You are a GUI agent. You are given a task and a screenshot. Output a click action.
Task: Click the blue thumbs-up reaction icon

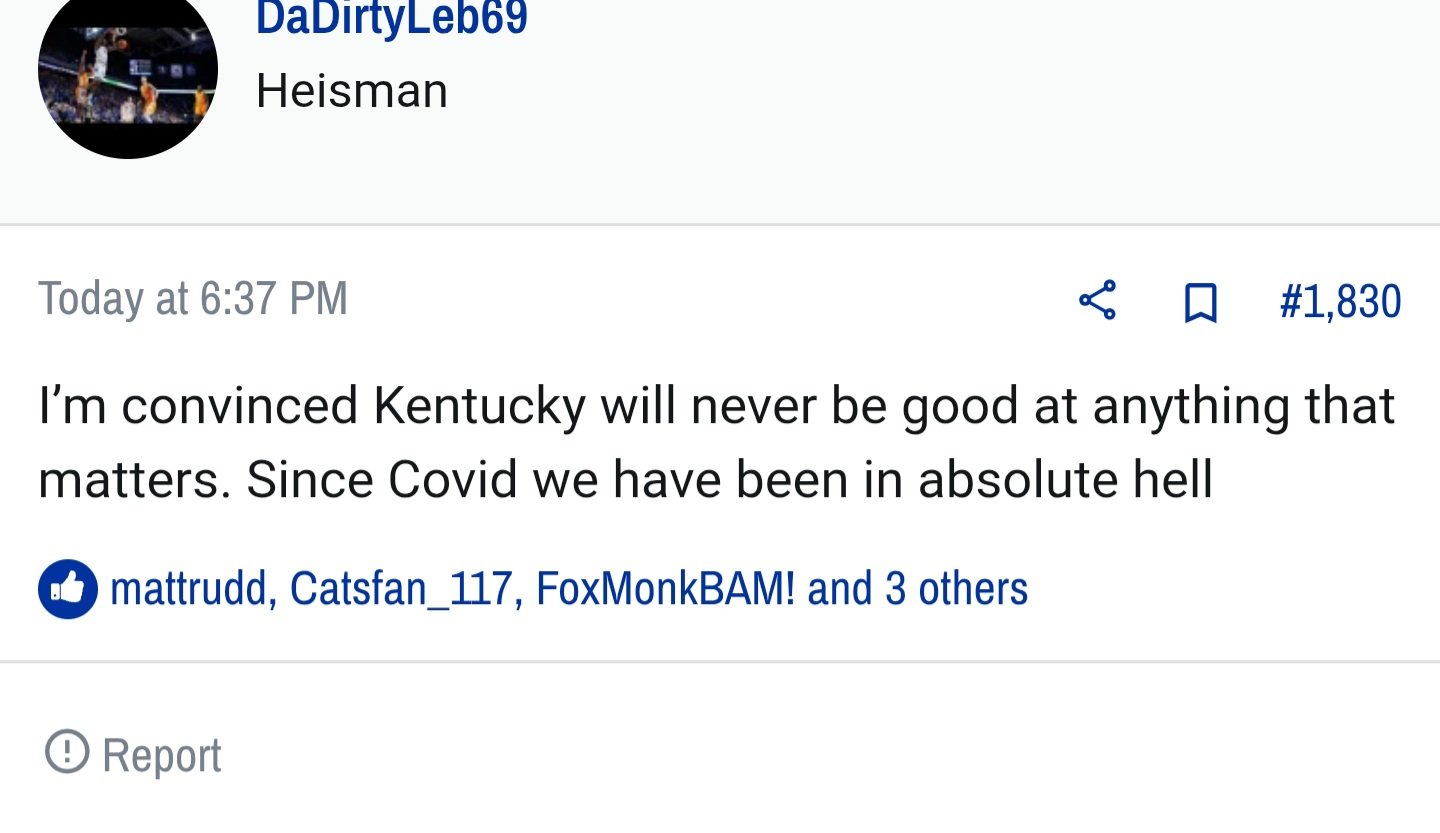click(x=68, y=589)
